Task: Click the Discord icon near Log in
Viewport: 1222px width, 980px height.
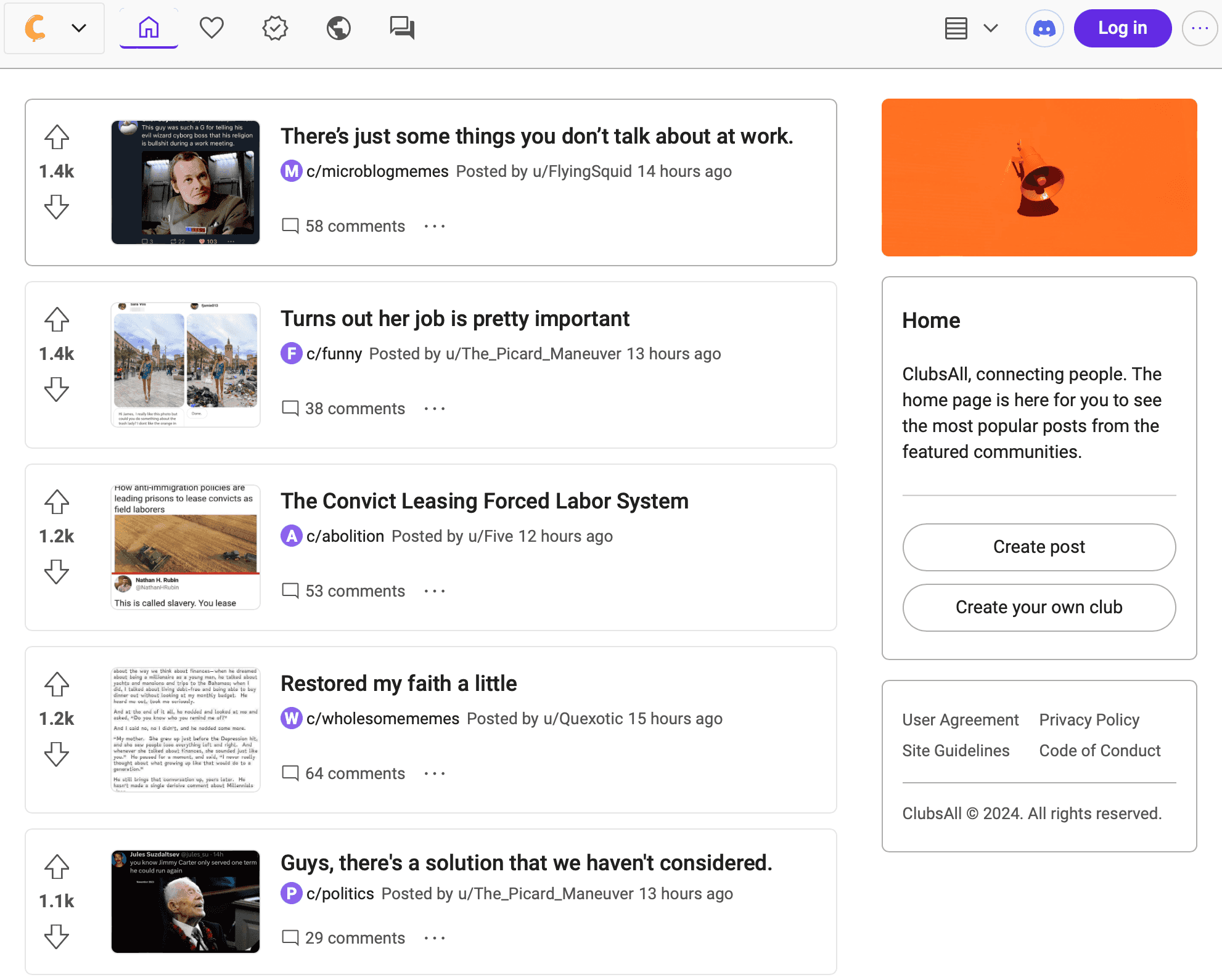Action: [x=1044, y=28]
